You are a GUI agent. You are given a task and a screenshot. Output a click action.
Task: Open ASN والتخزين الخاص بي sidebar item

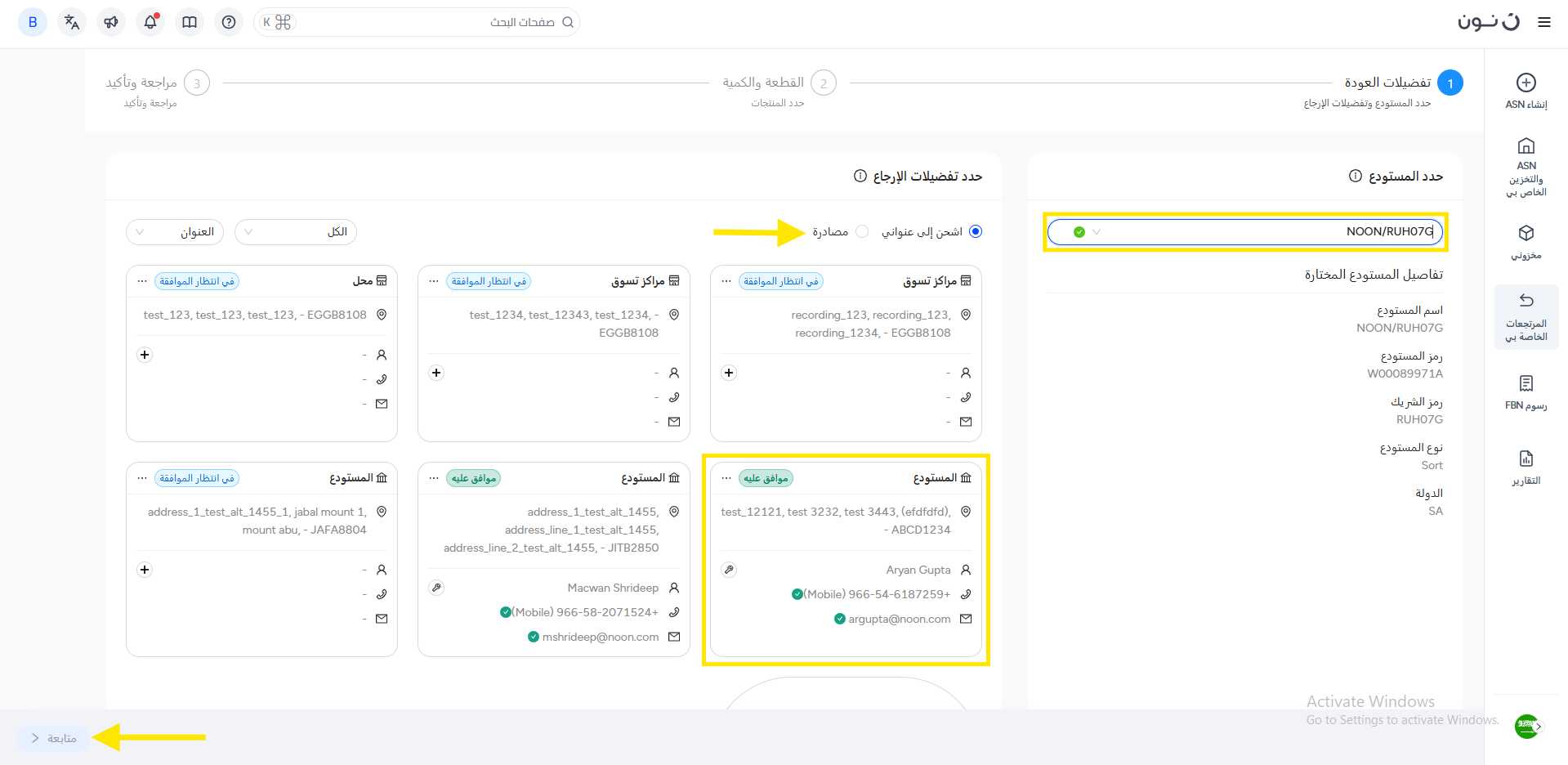(1526, 168)
